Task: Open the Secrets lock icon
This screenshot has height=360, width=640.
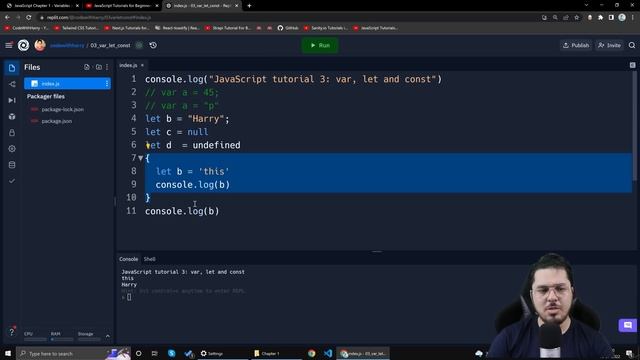Action: 12,133
